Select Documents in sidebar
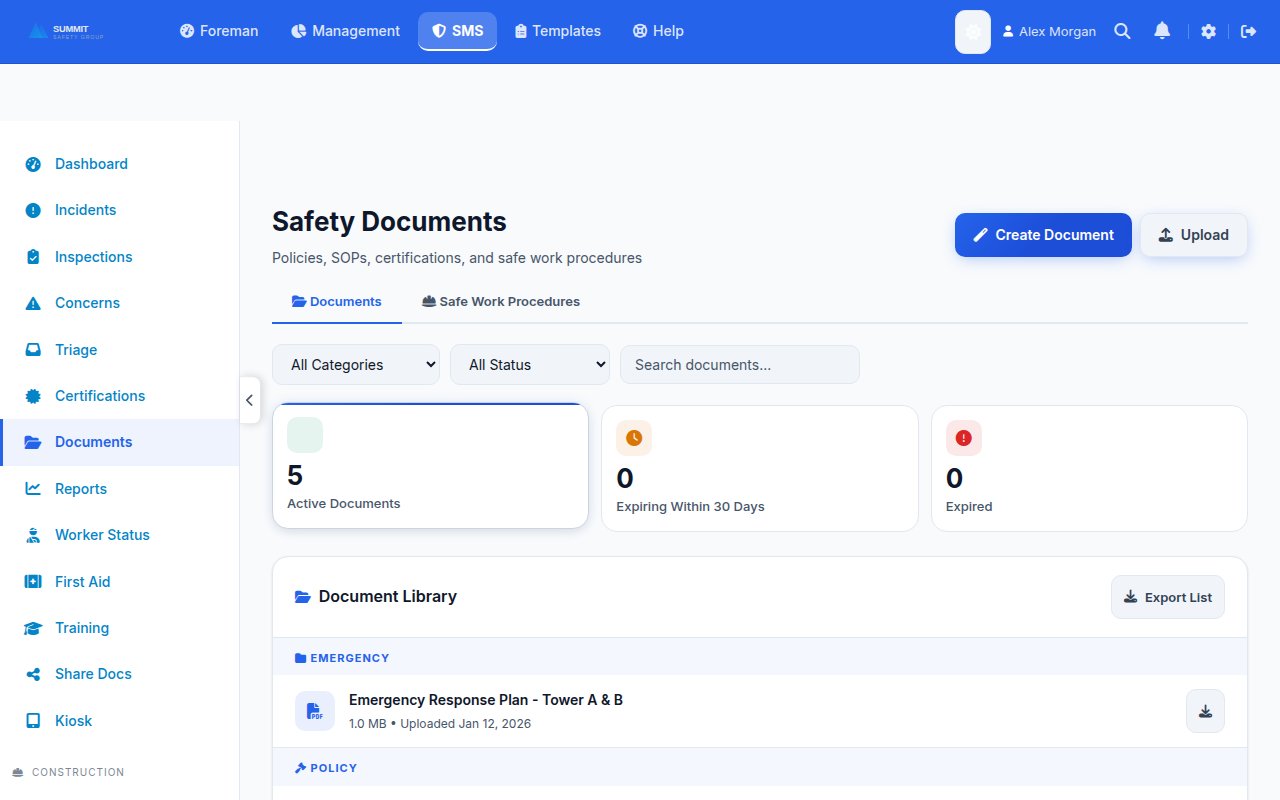This screenshot has height=800, width=1280. pos(120,442)
